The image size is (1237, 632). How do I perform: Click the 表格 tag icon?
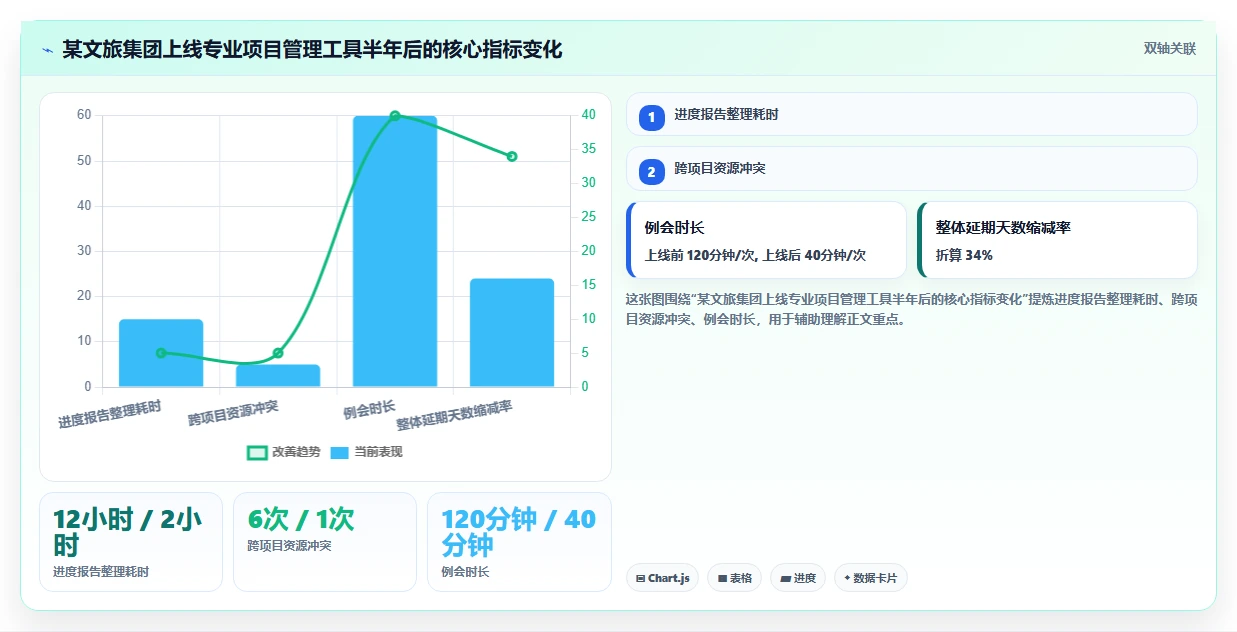pyautogui.click(x=722, y=579)
